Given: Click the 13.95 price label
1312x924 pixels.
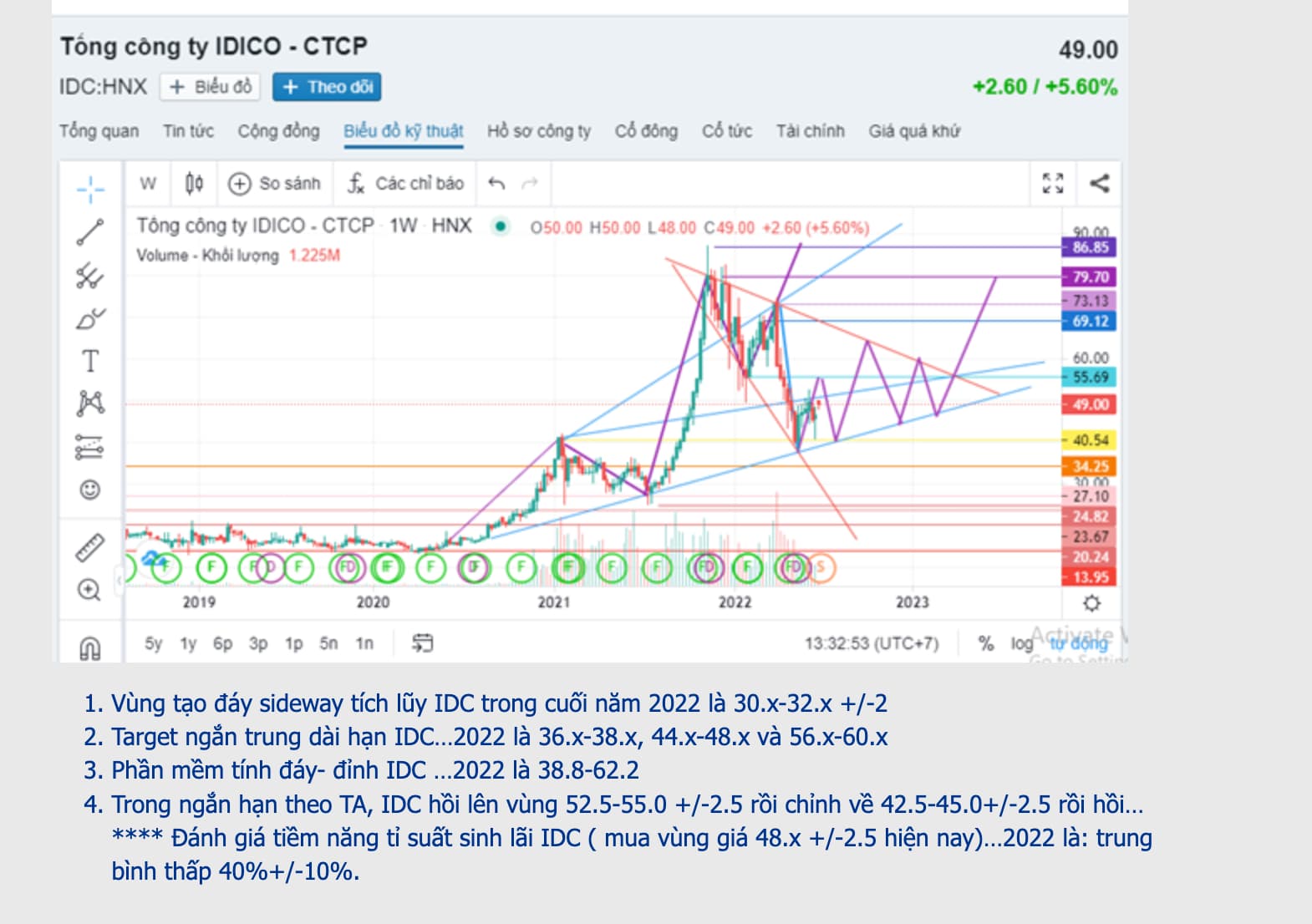Looking at the screenshot, I should (x=1090, y=576).
